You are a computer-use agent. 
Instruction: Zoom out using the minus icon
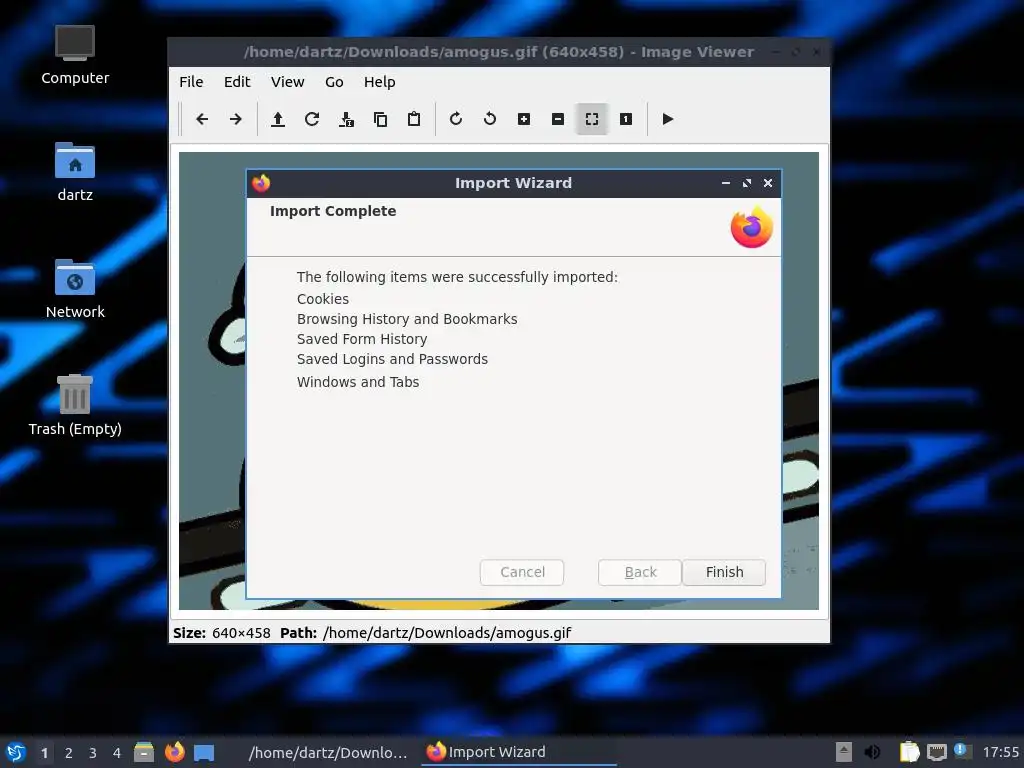click(558, 119)
